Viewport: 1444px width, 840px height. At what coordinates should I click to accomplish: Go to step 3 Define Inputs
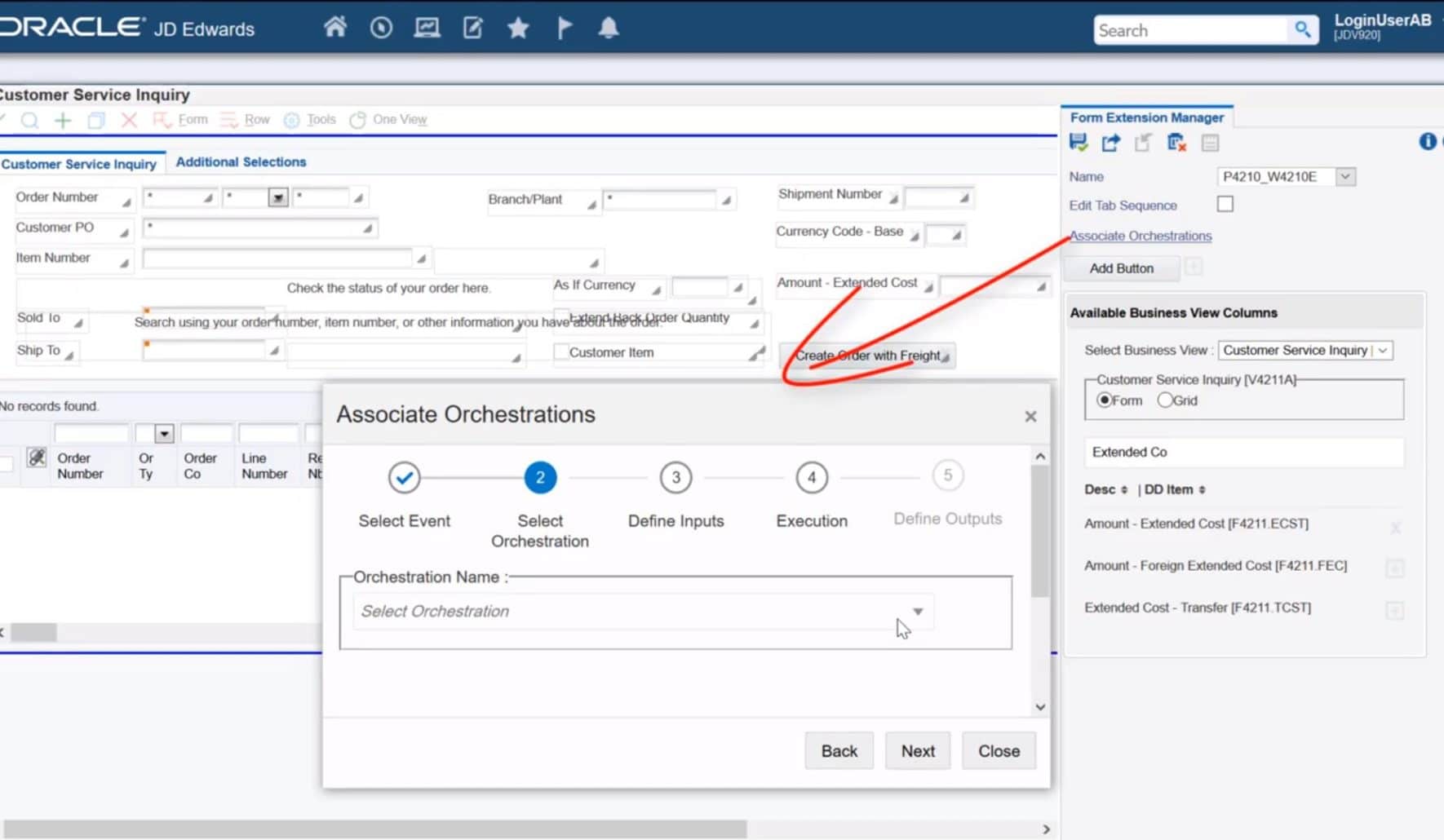[x=675, y=478]
